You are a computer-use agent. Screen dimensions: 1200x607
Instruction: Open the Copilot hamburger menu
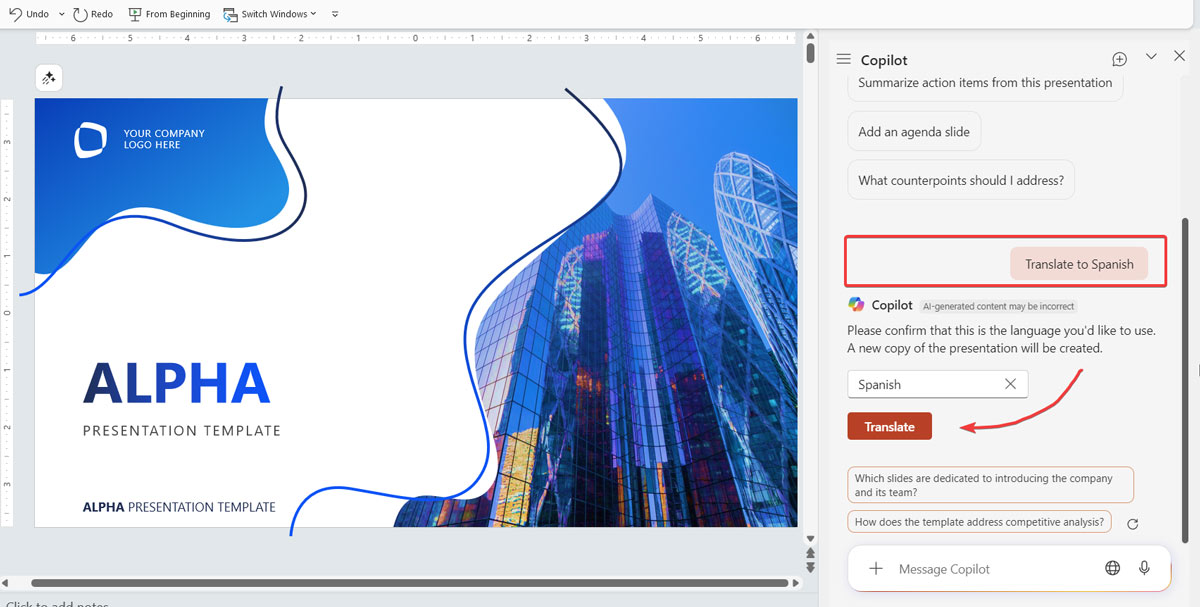[x=843, y=59]
